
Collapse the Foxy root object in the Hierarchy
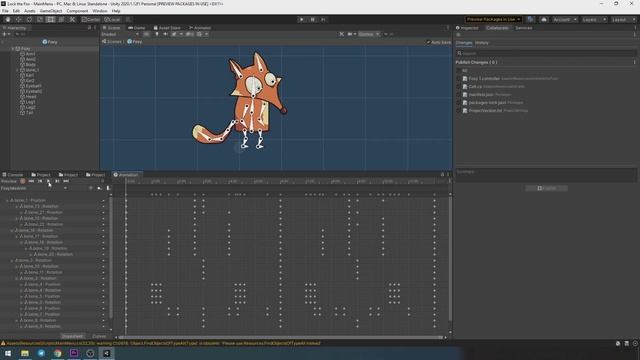click(x=13, y=49)
